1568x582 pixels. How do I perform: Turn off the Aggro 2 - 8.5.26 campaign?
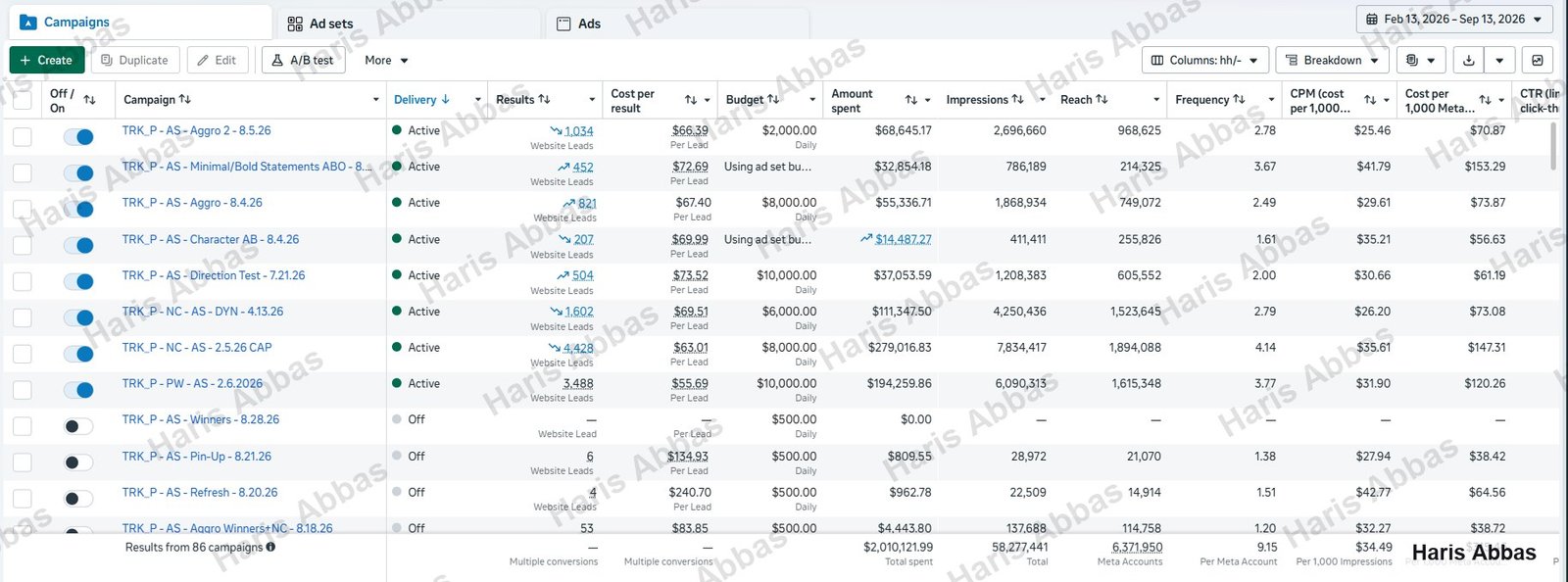(78, 137)
